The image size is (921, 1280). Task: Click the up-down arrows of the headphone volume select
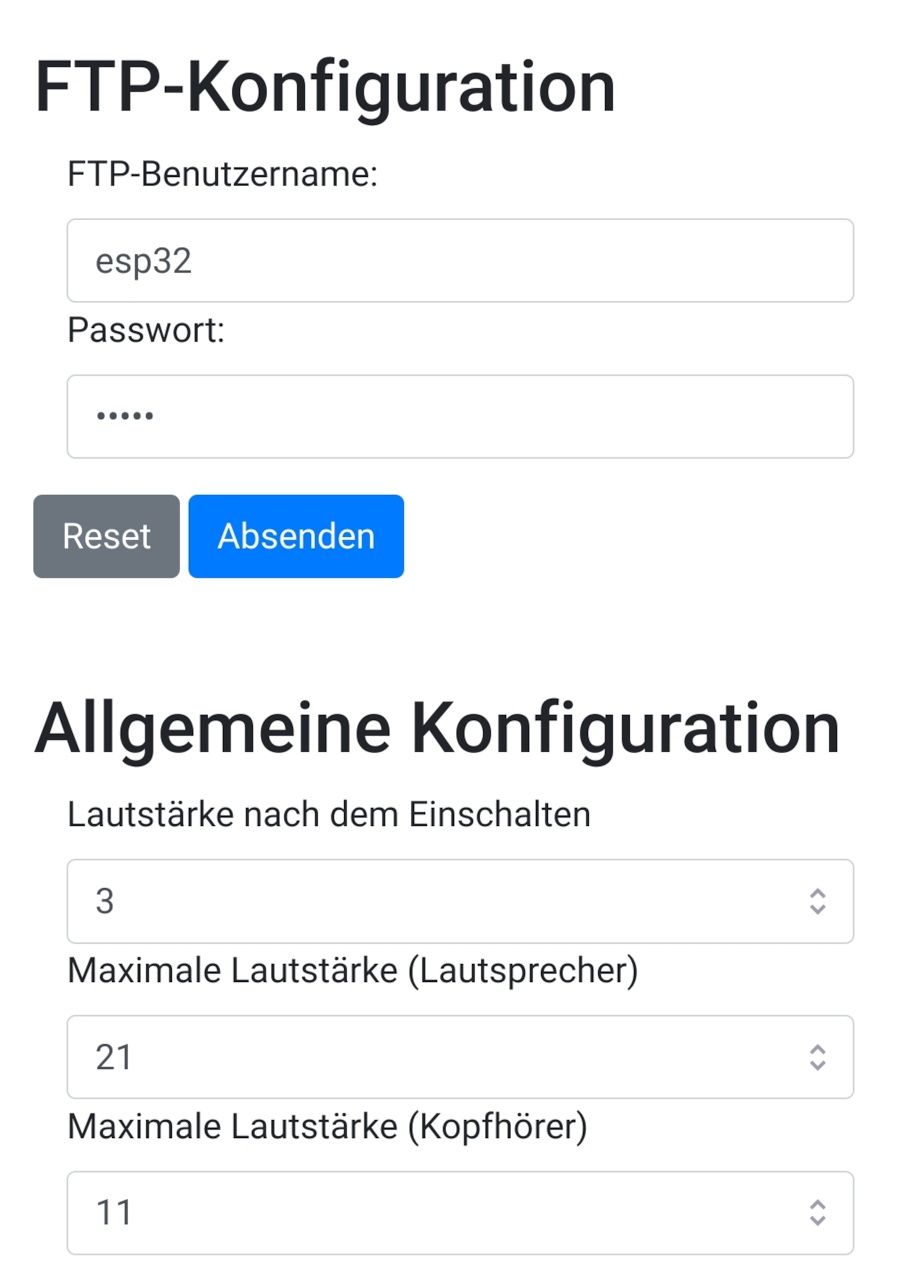point(817,1213)
